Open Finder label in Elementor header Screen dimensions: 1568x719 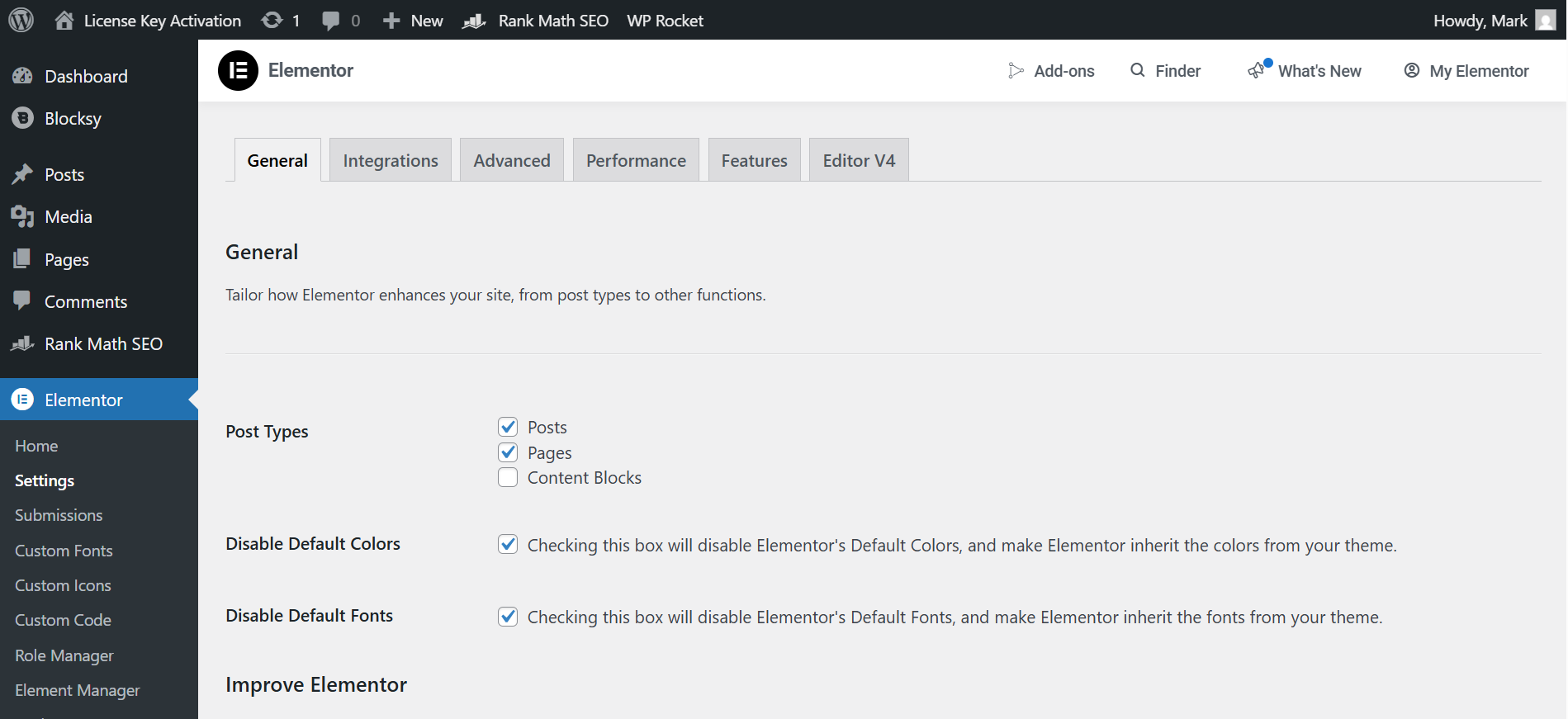(x=1177, y=71)
